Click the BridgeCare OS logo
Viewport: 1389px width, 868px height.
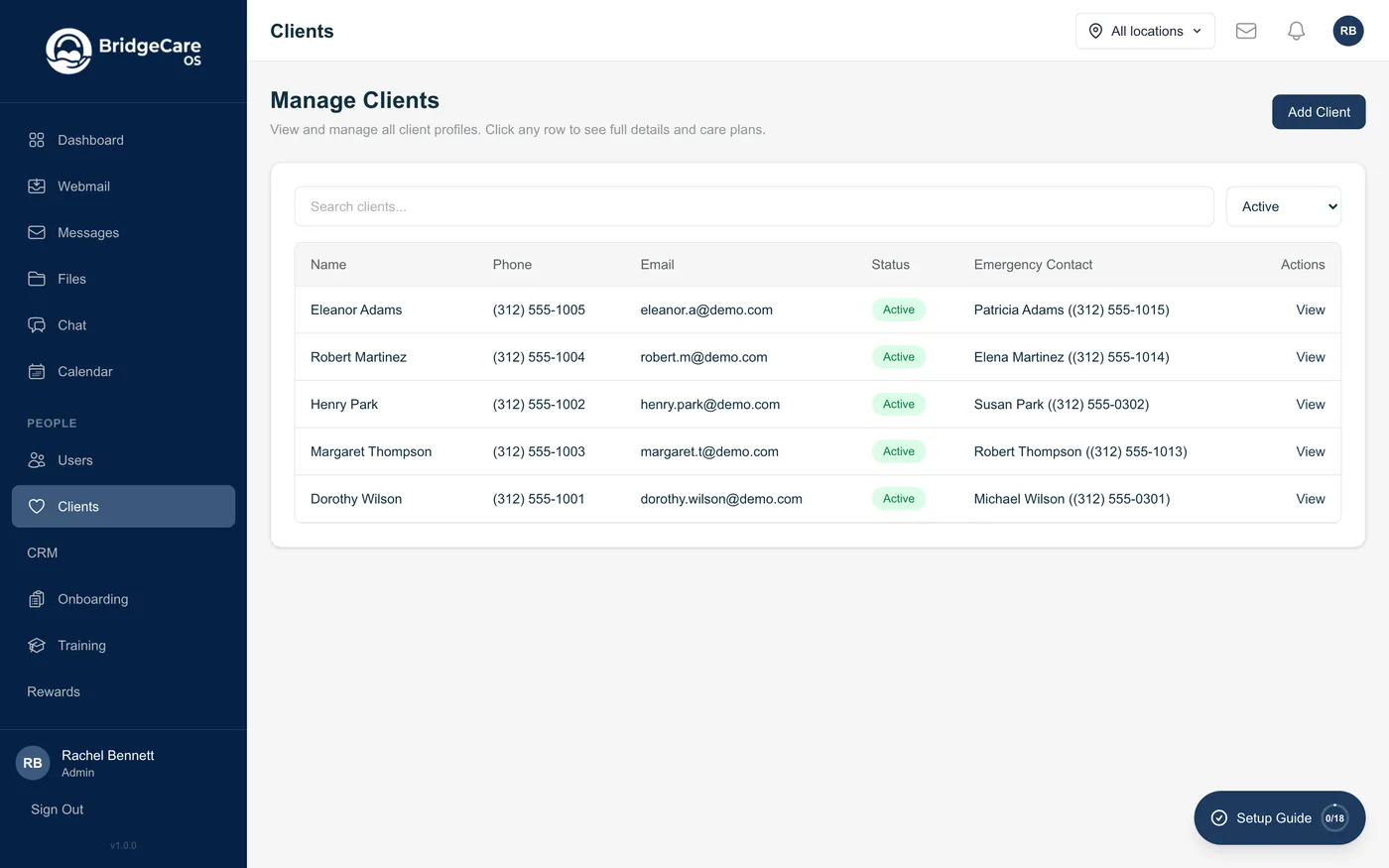pyautogui.click(x=123, y=51)
